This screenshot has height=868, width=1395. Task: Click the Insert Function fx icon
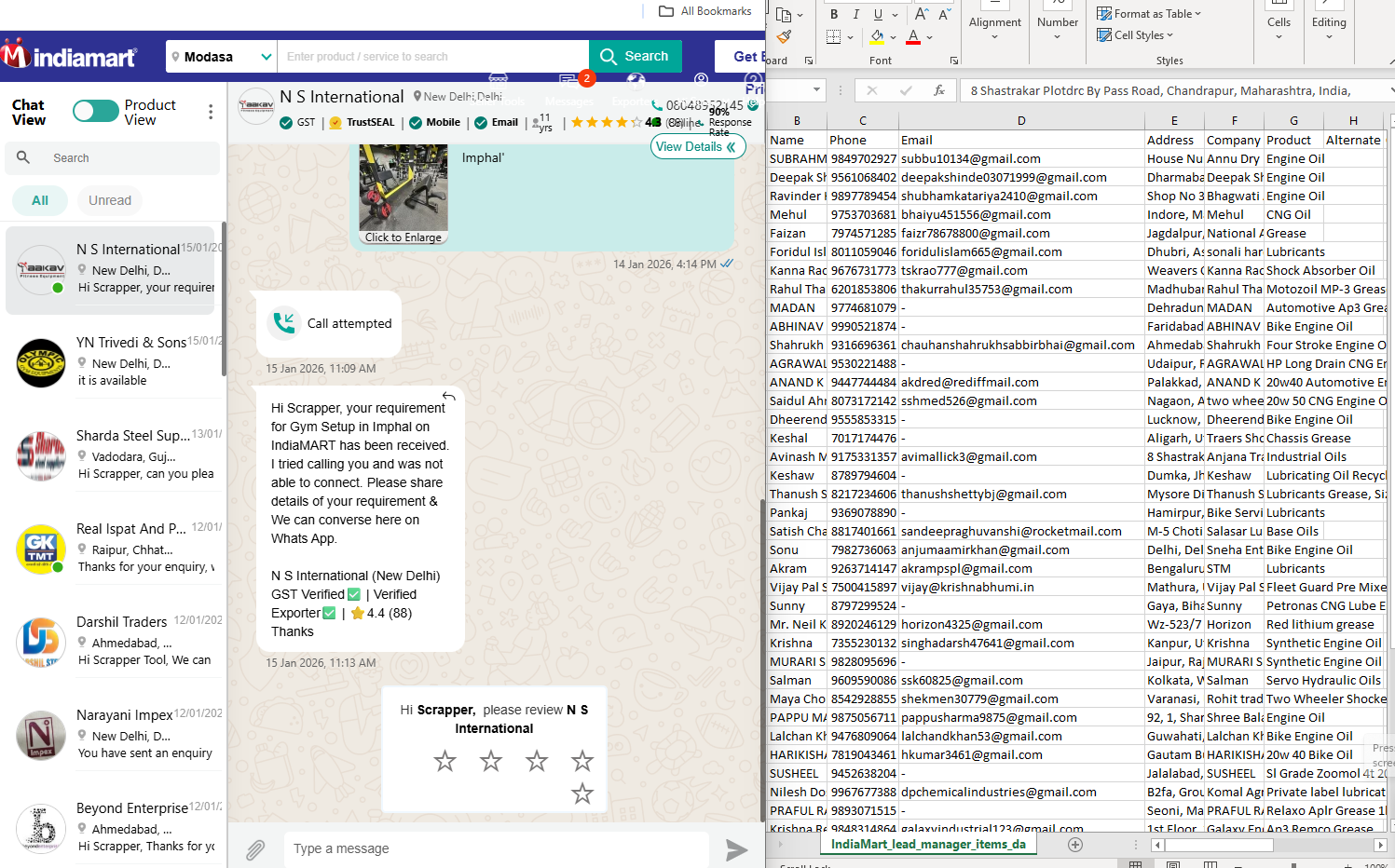939,90
